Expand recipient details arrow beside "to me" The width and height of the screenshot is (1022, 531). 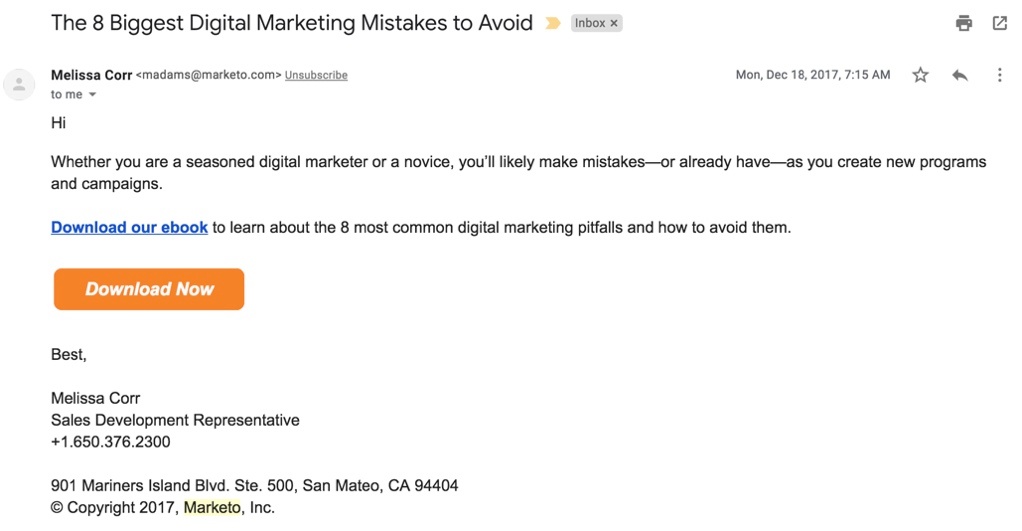coord(93,95)
